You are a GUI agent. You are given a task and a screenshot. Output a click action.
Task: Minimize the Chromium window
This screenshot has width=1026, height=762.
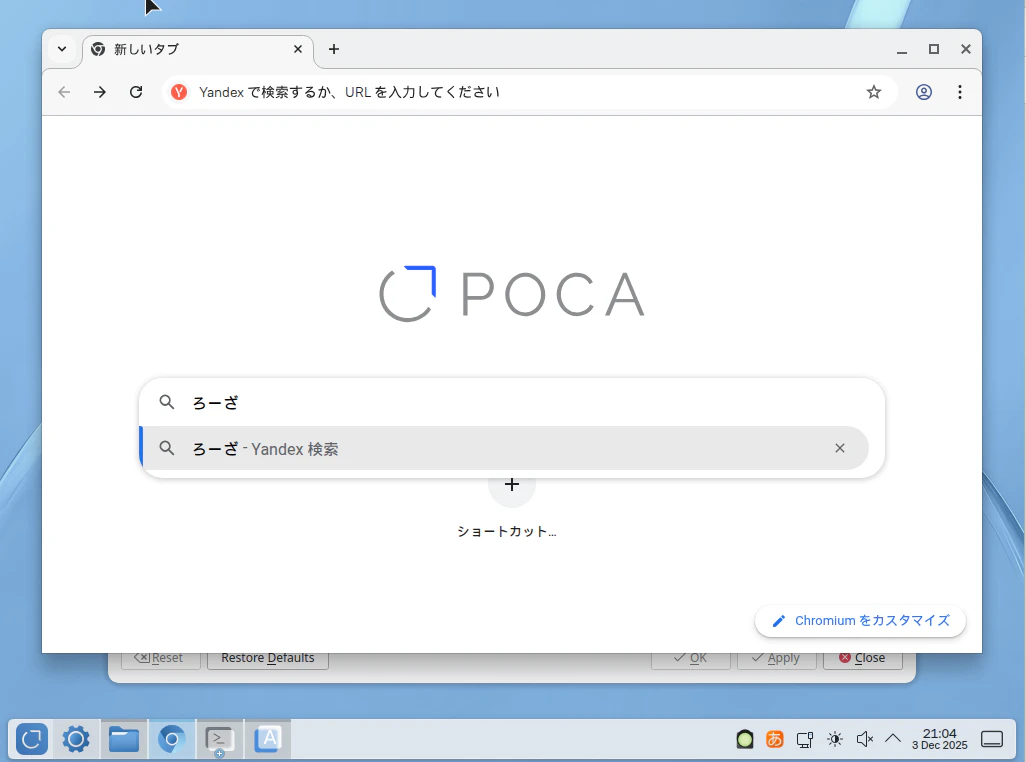click(902, 50)
